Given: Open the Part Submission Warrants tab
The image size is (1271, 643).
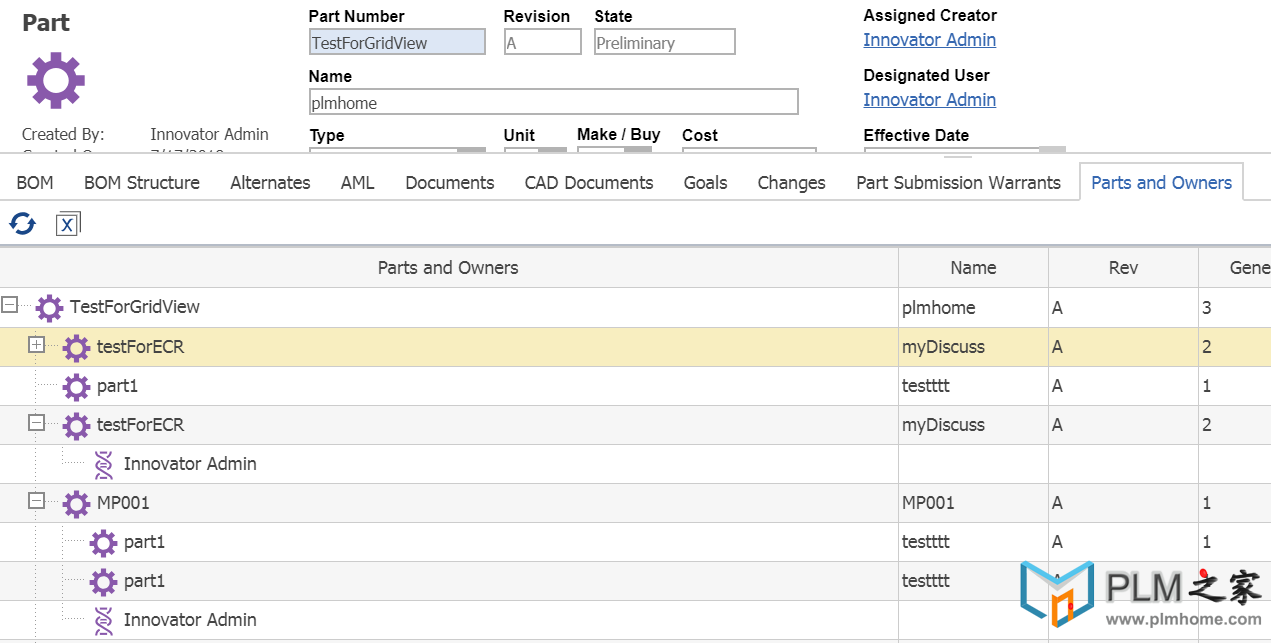Looking at the screenshot, I should [x=959, y=182].
